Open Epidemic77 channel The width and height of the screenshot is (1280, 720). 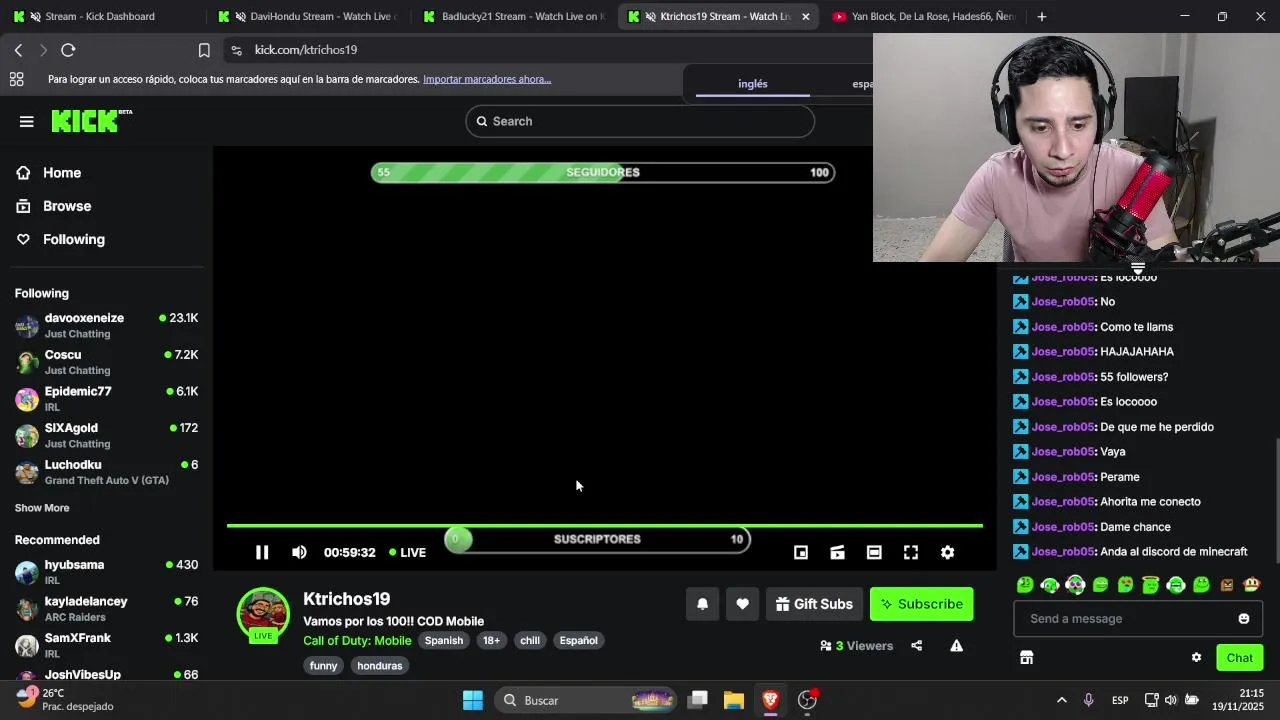107,398
